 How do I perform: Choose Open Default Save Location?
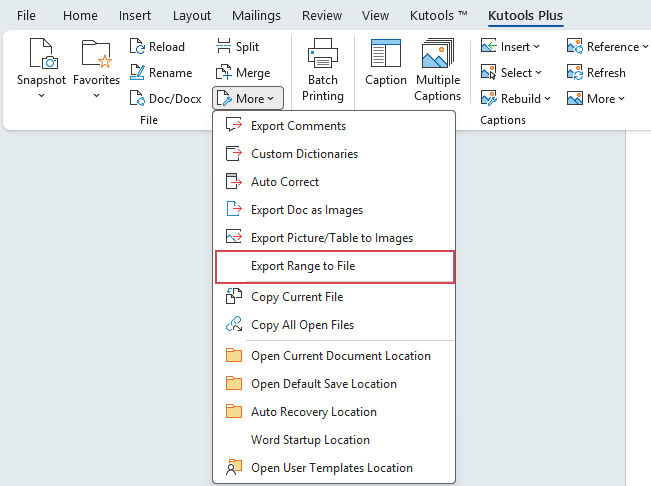334,384
